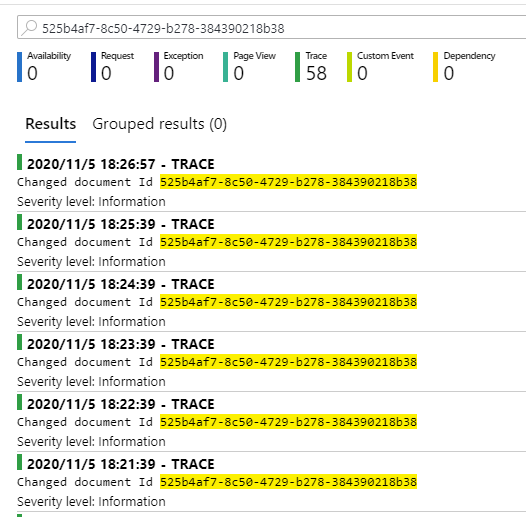This screenshot has height=517, width=526.
Task: Open the trace entry at 18:22:39
Action: coord(121,405)
